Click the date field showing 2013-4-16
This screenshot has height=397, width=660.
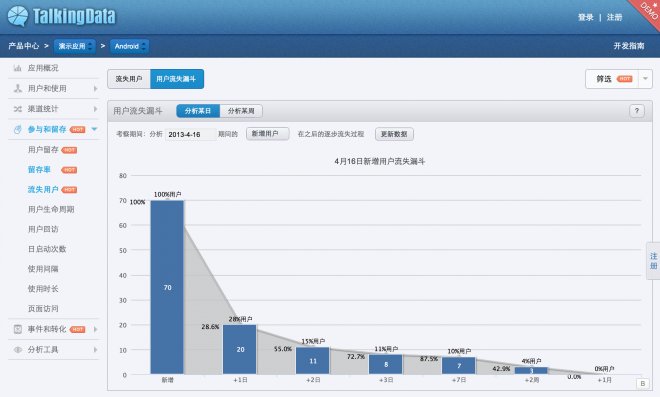tap(191, 134)
